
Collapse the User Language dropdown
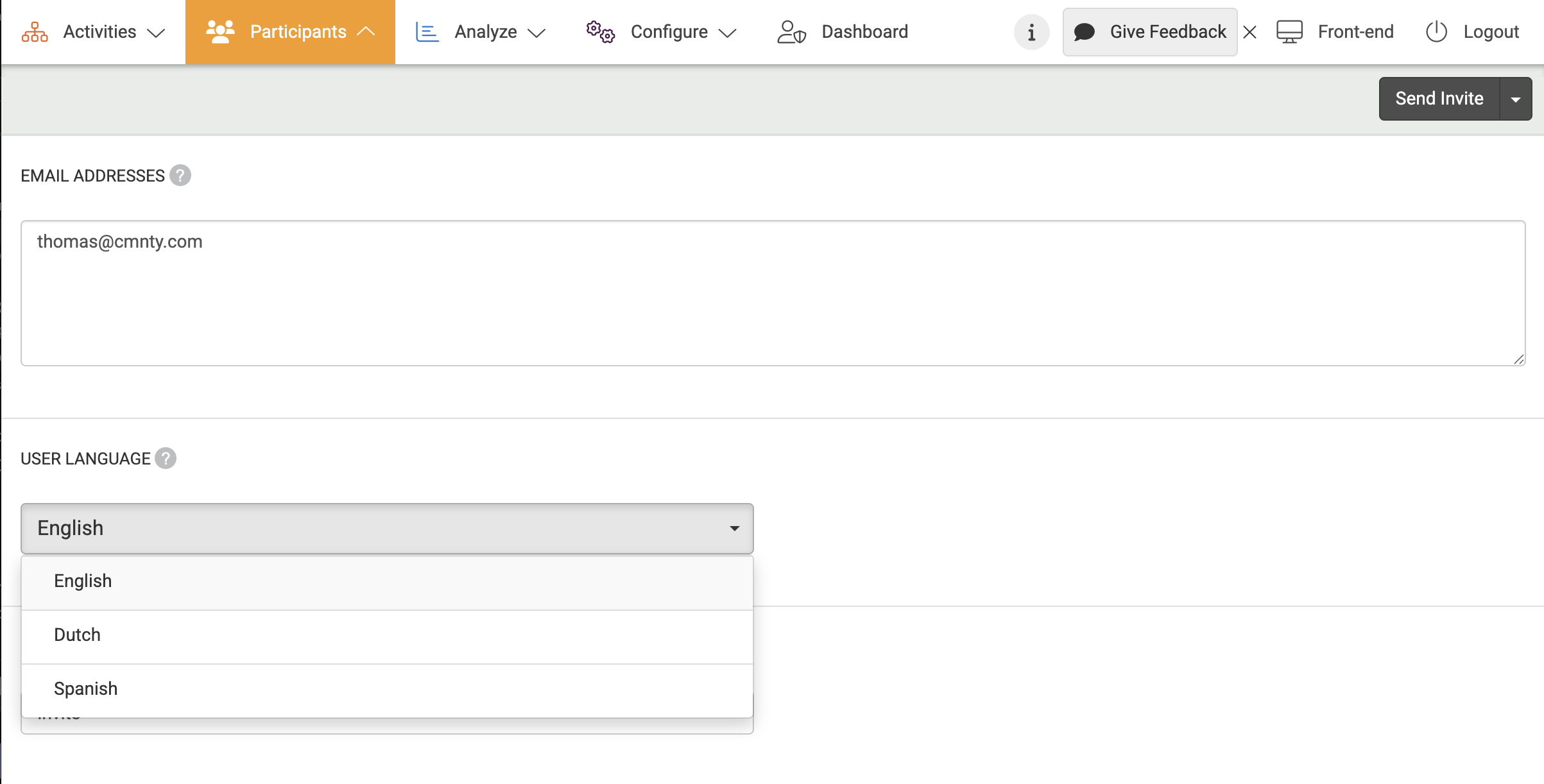click(734, 528)
